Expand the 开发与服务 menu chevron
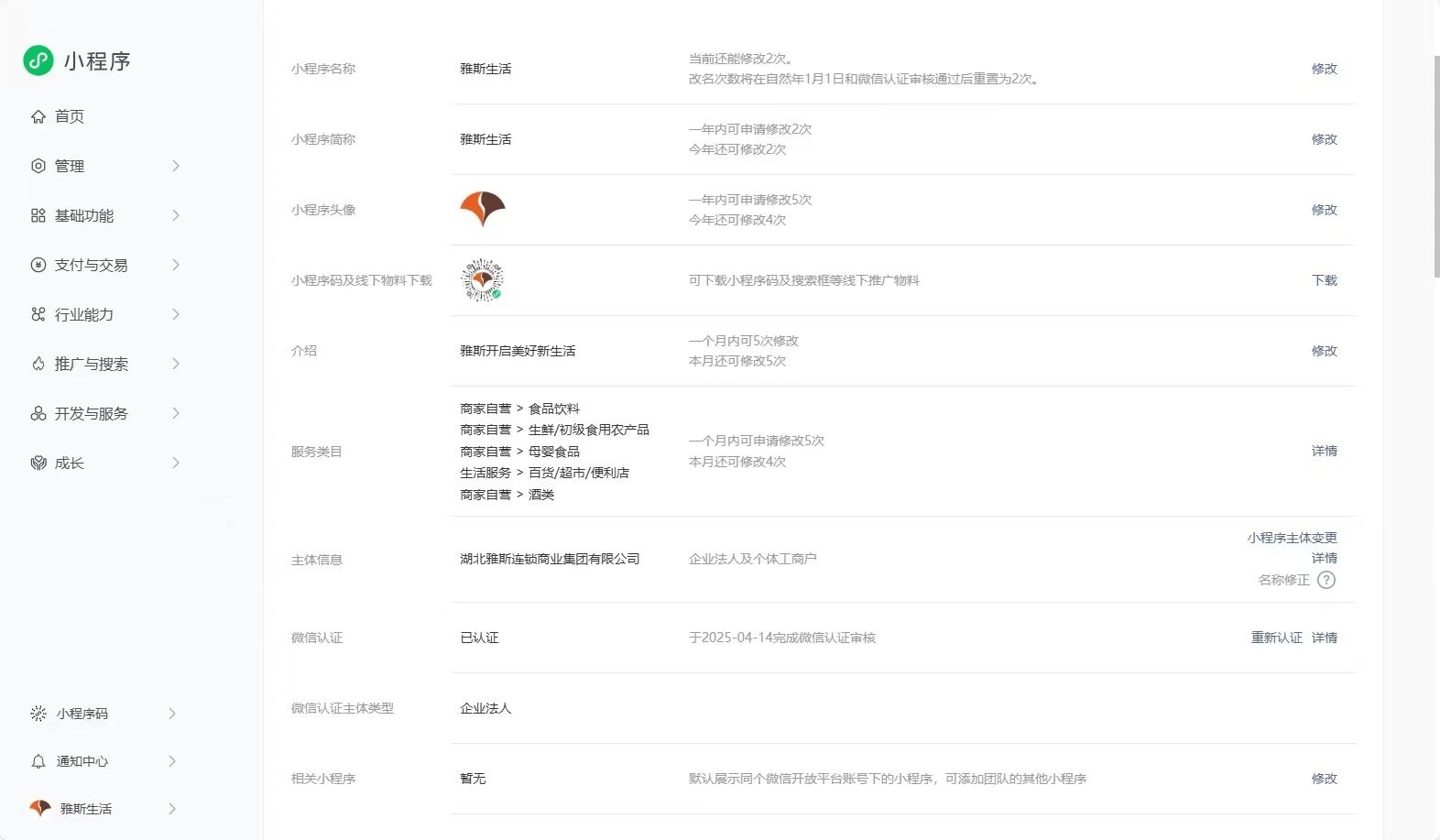1440x840 pixels. tap(175, 413)
